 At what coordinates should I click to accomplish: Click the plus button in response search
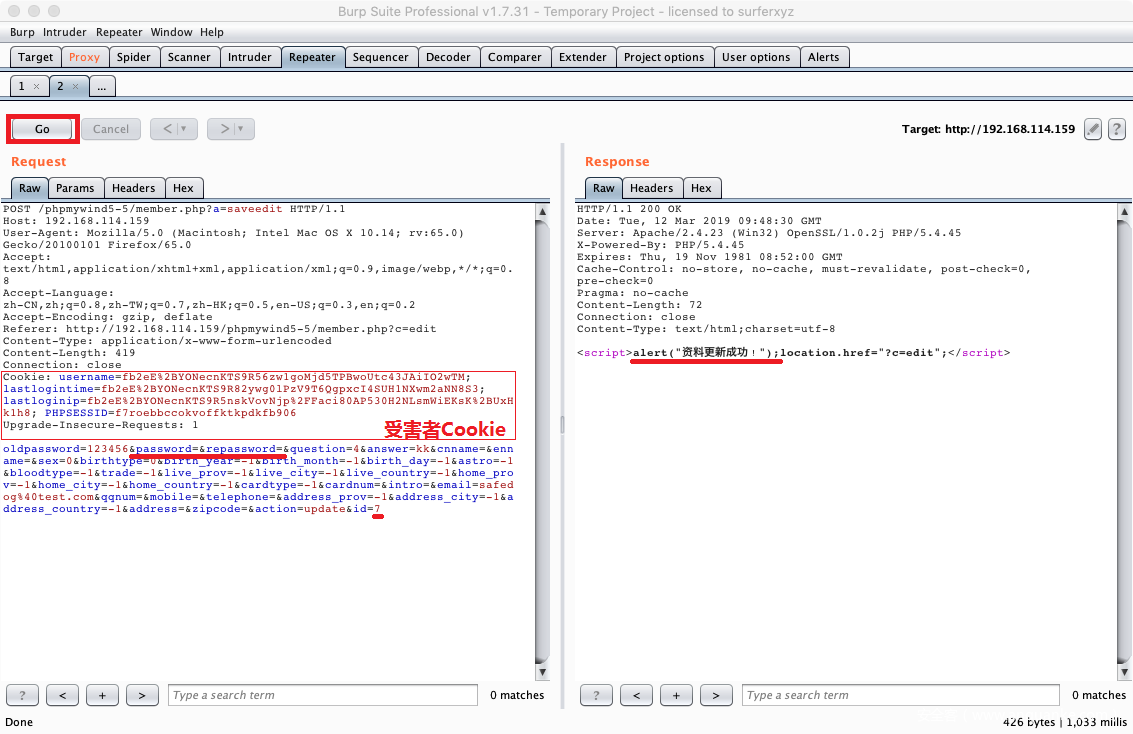click(676, 695)
